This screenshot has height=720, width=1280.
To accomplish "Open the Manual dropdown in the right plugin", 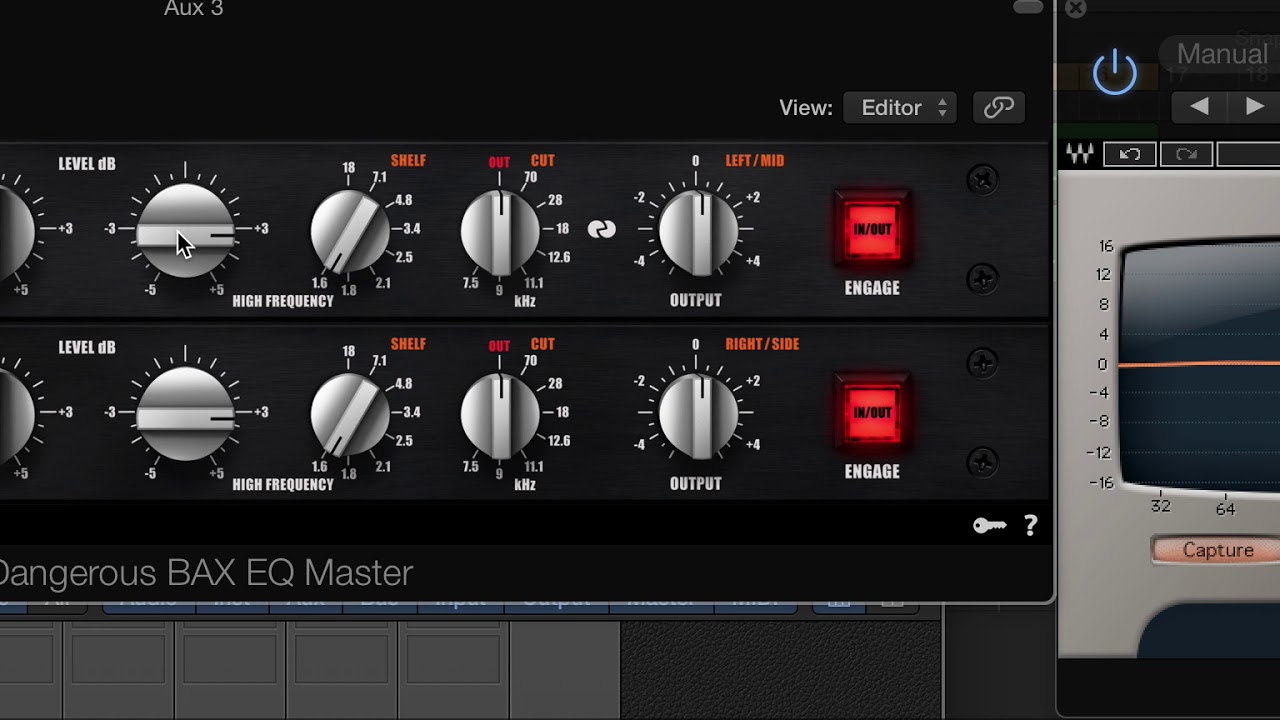I will click(1221, 54).
